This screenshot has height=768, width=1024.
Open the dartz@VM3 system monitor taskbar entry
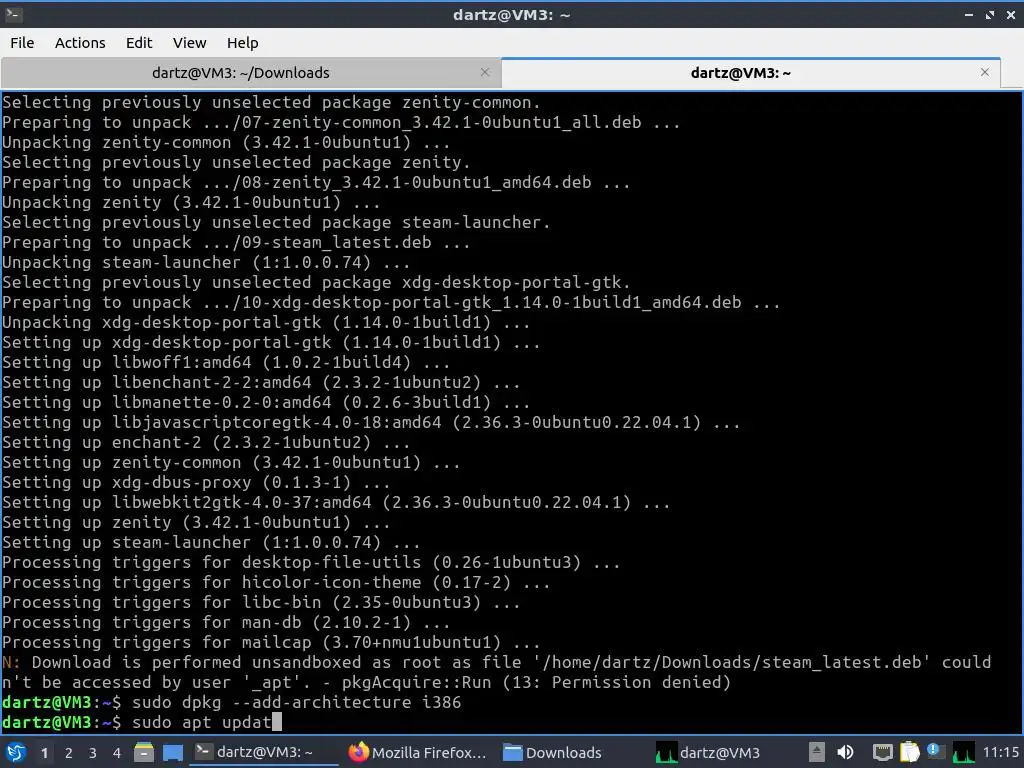pyautogui.click(x=707, y=752)
